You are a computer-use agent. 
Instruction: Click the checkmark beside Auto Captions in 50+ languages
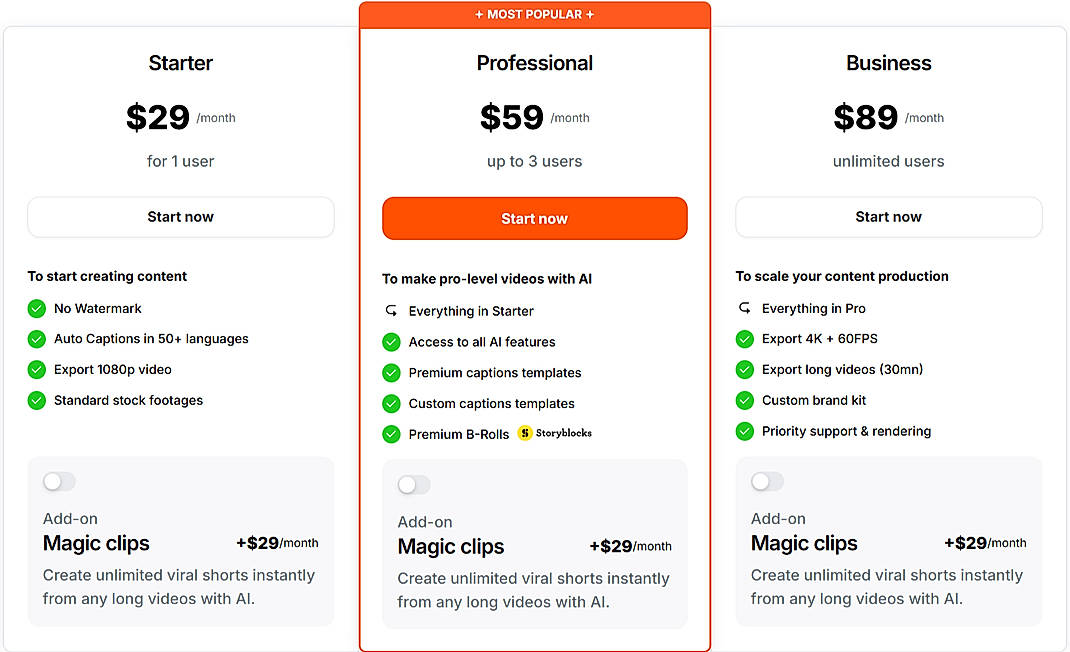click(x=36, y=339)
